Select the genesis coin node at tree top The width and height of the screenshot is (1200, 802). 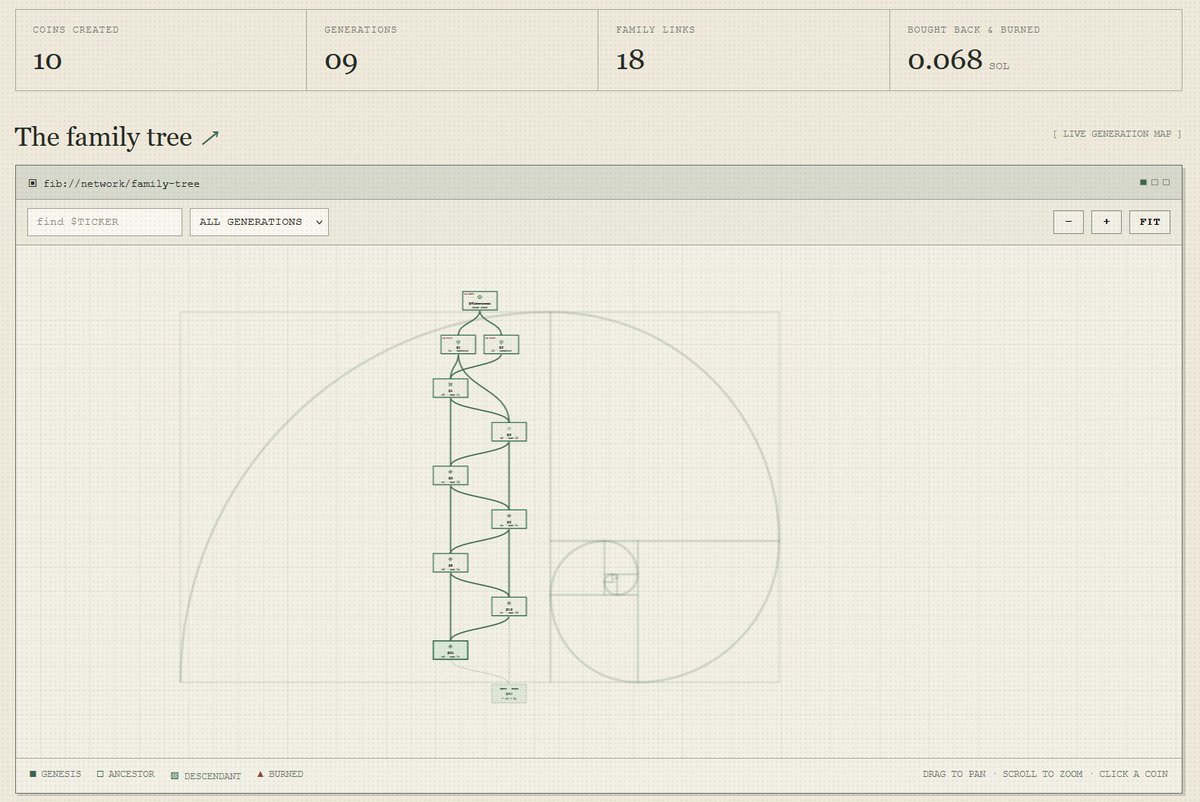(x=480, y=300)
